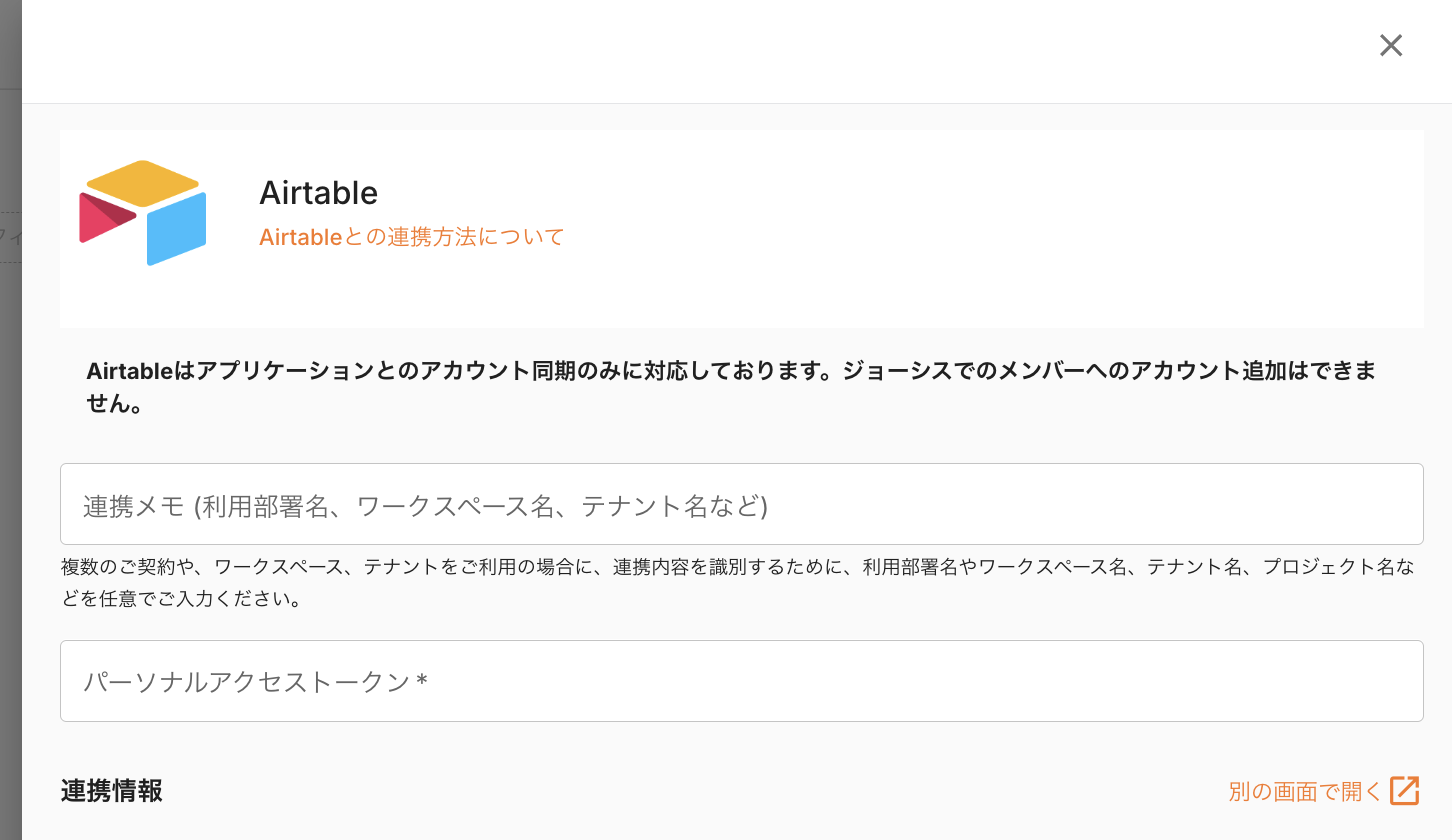Click the Airtable title heading

coord(318,192)
